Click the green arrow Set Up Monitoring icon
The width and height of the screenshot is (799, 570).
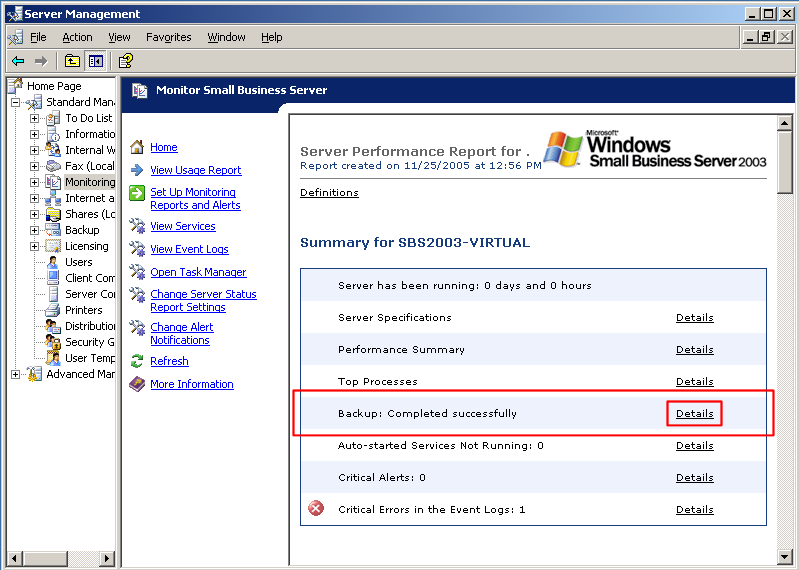coord(137,193)
